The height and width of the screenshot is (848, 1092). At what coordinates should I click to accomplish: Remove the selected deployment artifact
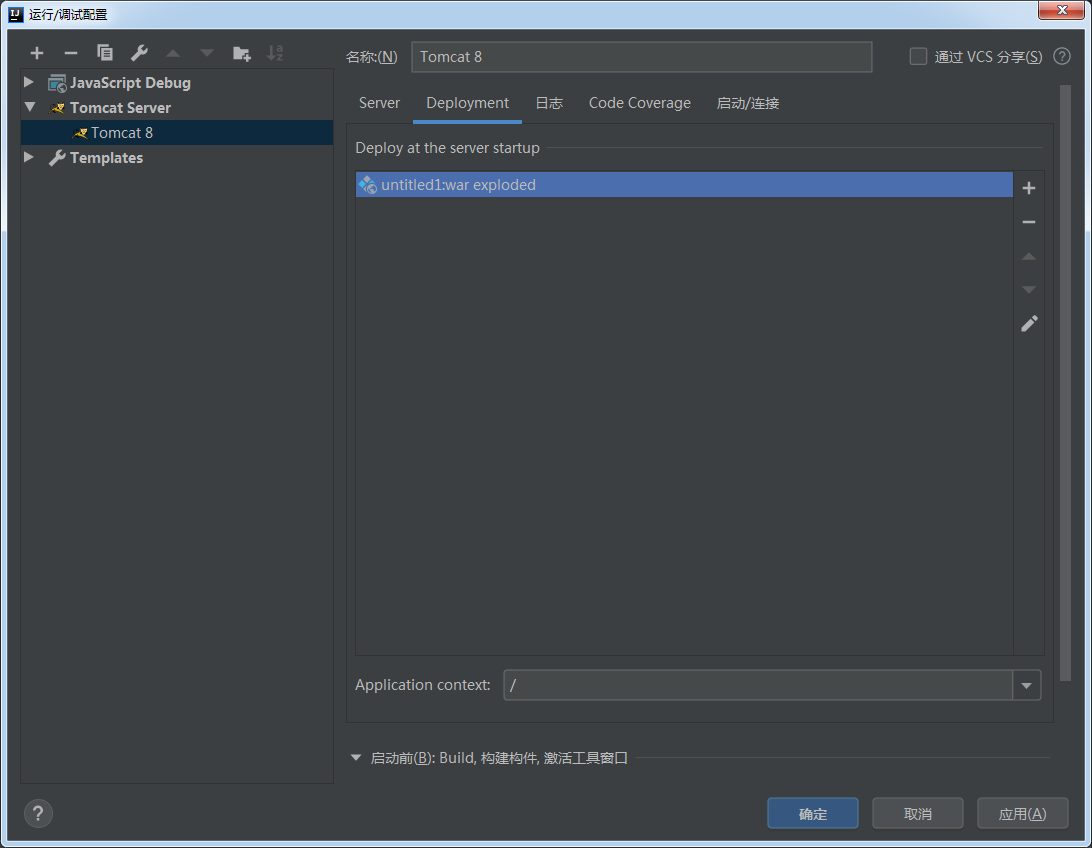1029,221
